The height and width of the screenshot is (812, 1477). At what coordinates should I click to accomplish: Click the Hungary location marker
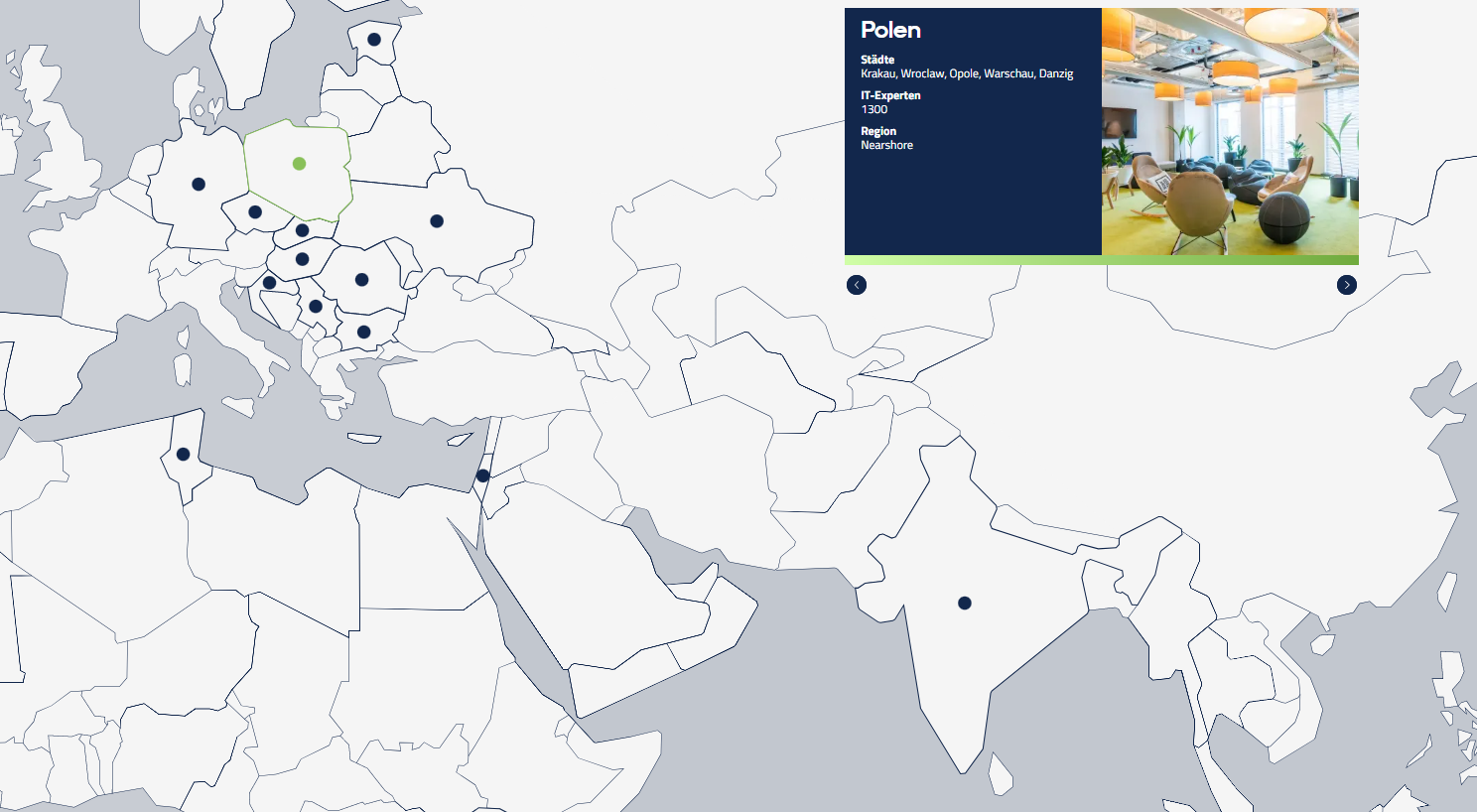[x=302, y=259]
